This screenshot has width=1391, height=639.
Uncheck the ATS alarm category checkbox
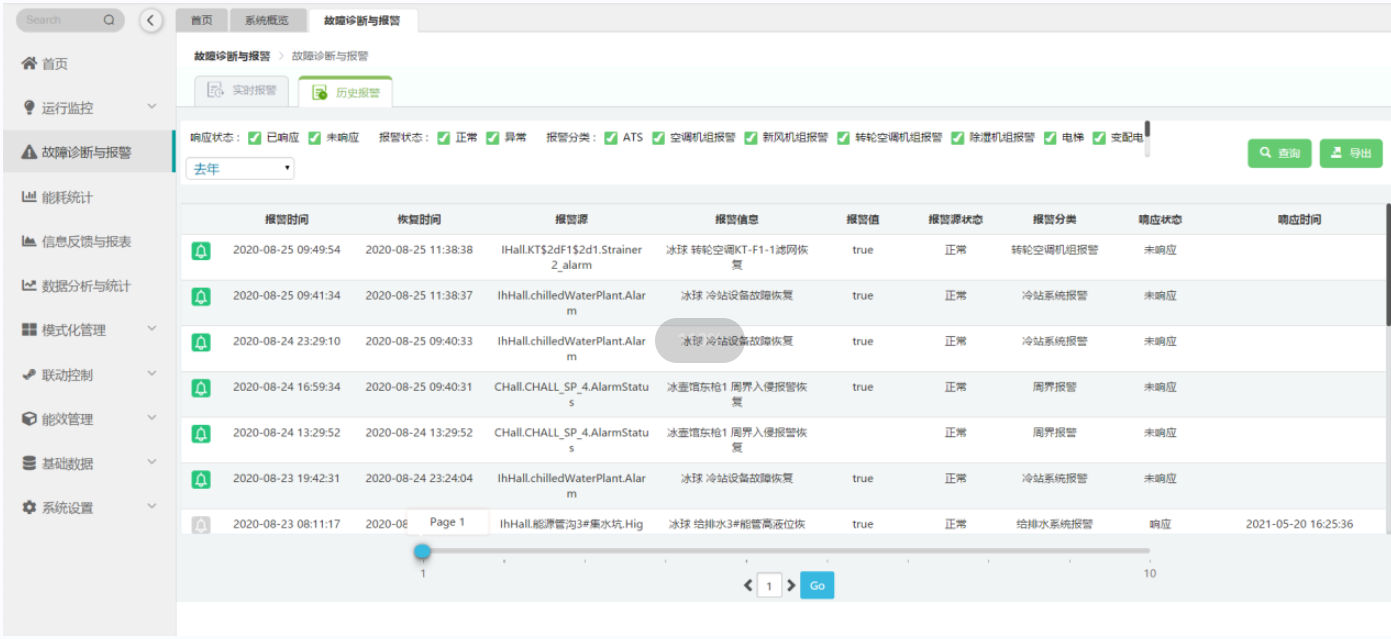(611, 138)
